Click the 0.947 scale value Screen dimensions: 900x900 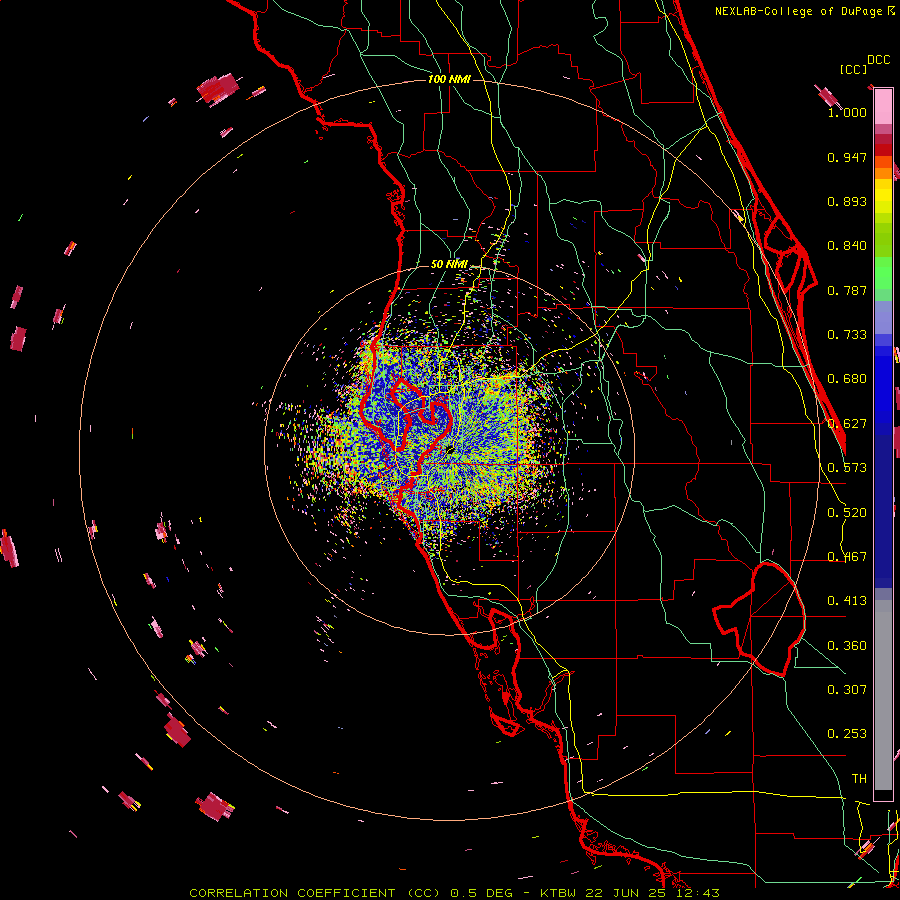(x=847, y=157)
